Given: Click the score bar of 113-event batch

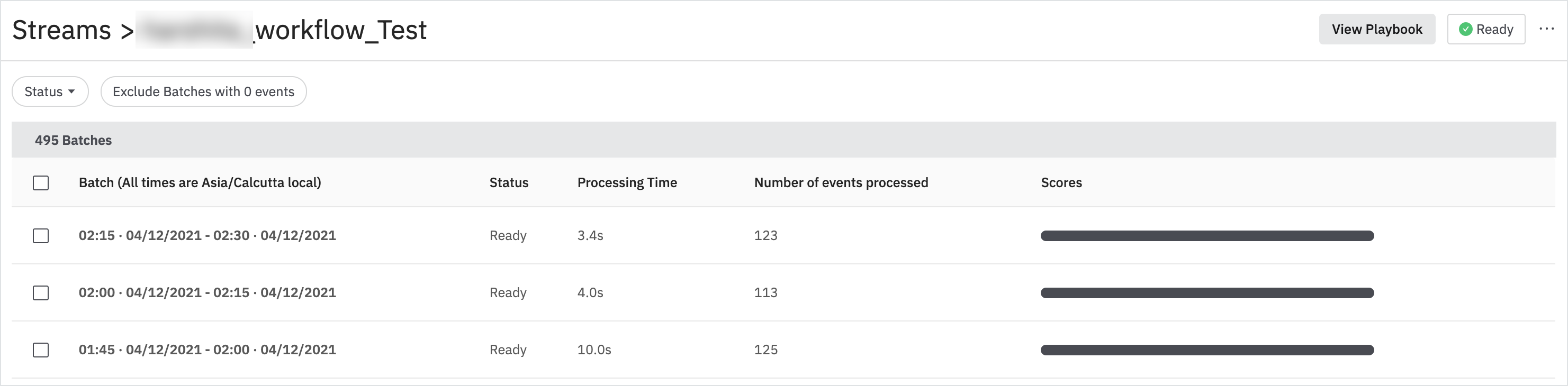Looking at the screenshot, I should coord(1207,293).
